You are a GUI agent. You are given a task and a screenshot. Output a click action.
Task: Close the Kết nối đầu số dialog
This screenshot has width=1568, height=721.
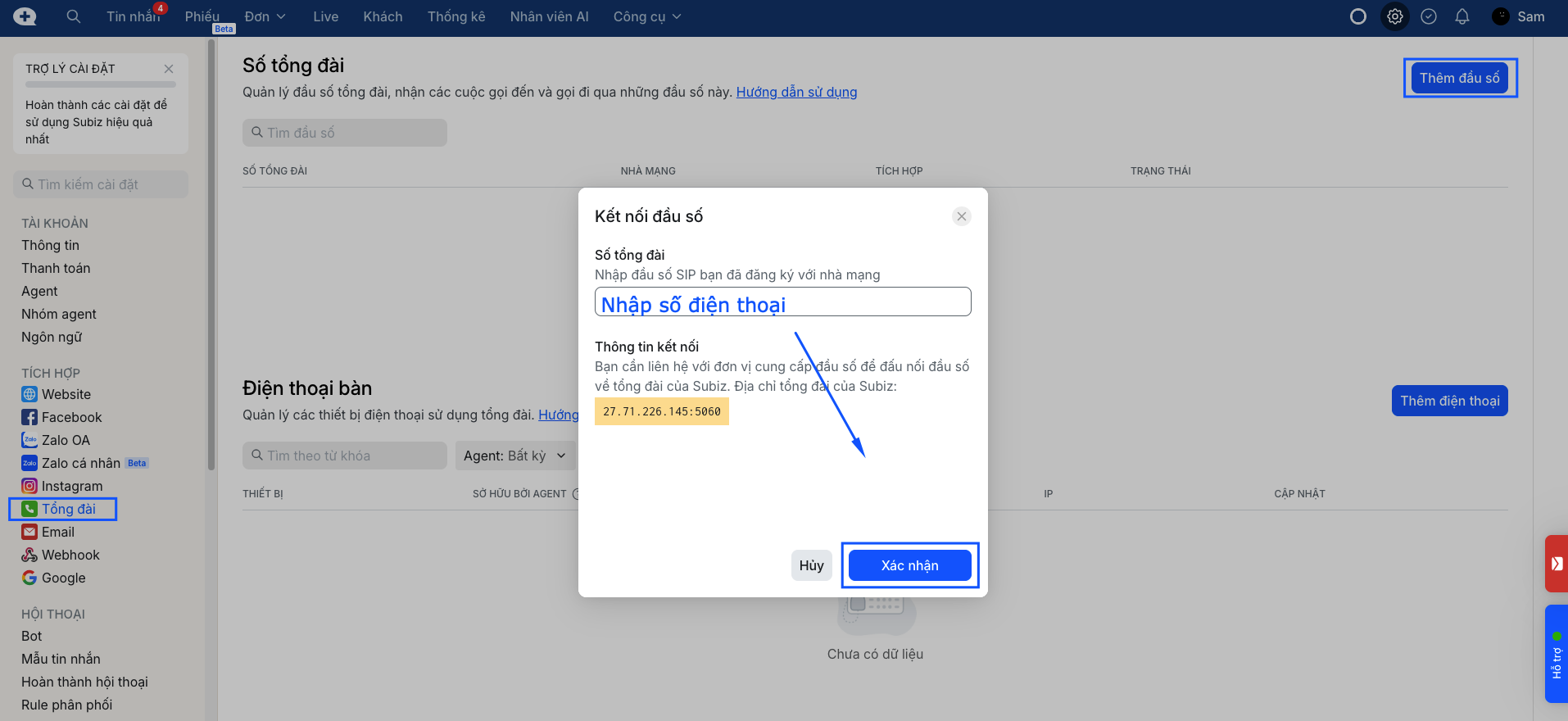click(x=962, y=216)
